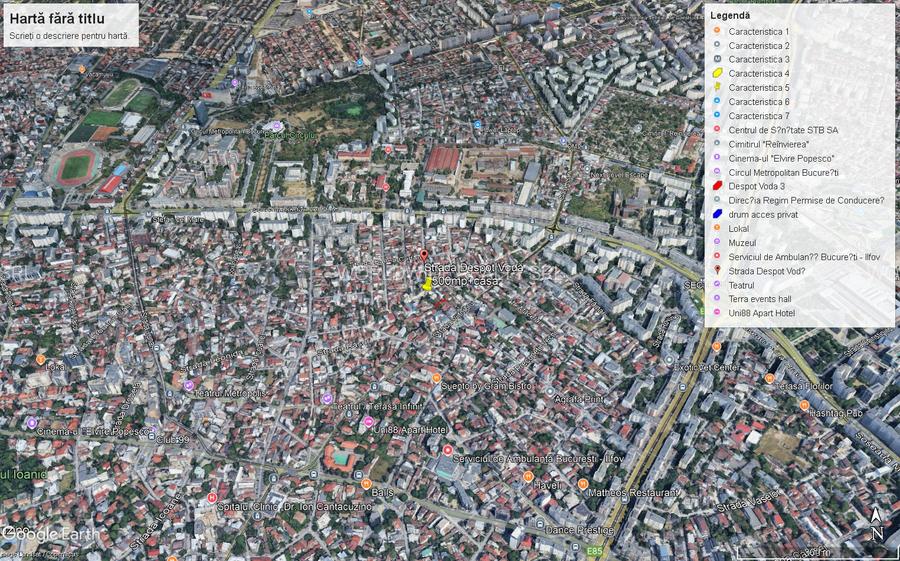Screen dimensions: 900x561
Task: Click the Cinema-ul Elvire Popesco marker
Action: 32,423
